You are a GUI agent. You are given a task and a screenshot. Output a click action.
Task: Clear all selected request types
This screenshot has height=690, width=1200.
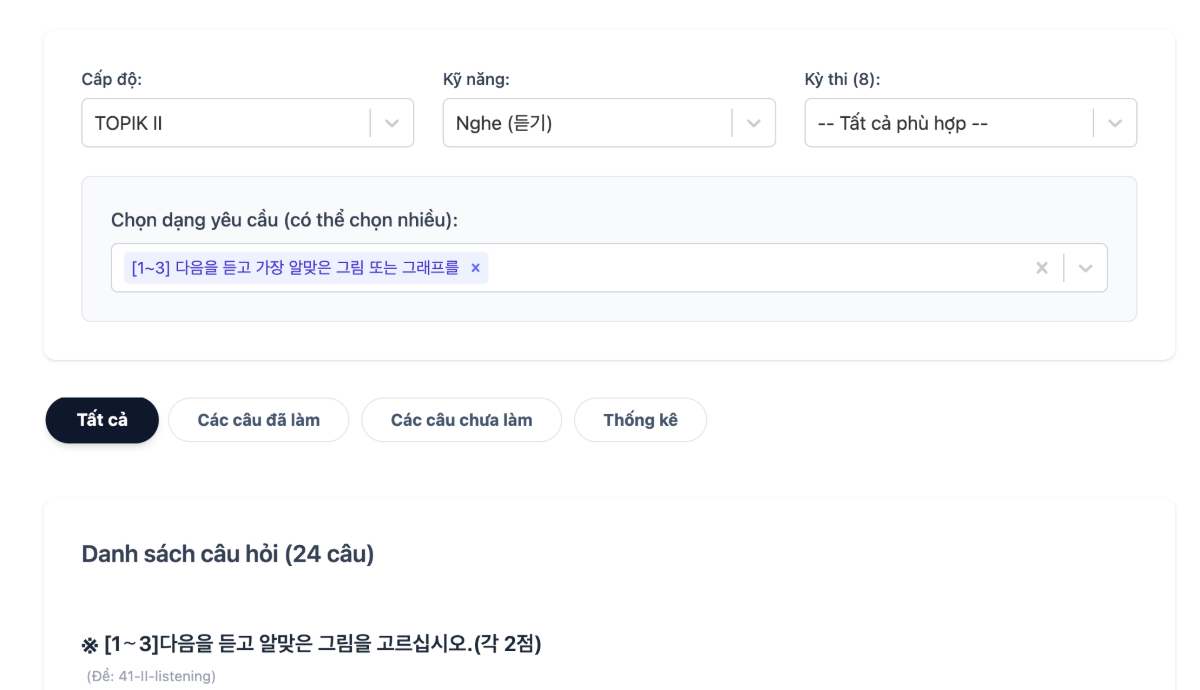tap(1041, 268)
